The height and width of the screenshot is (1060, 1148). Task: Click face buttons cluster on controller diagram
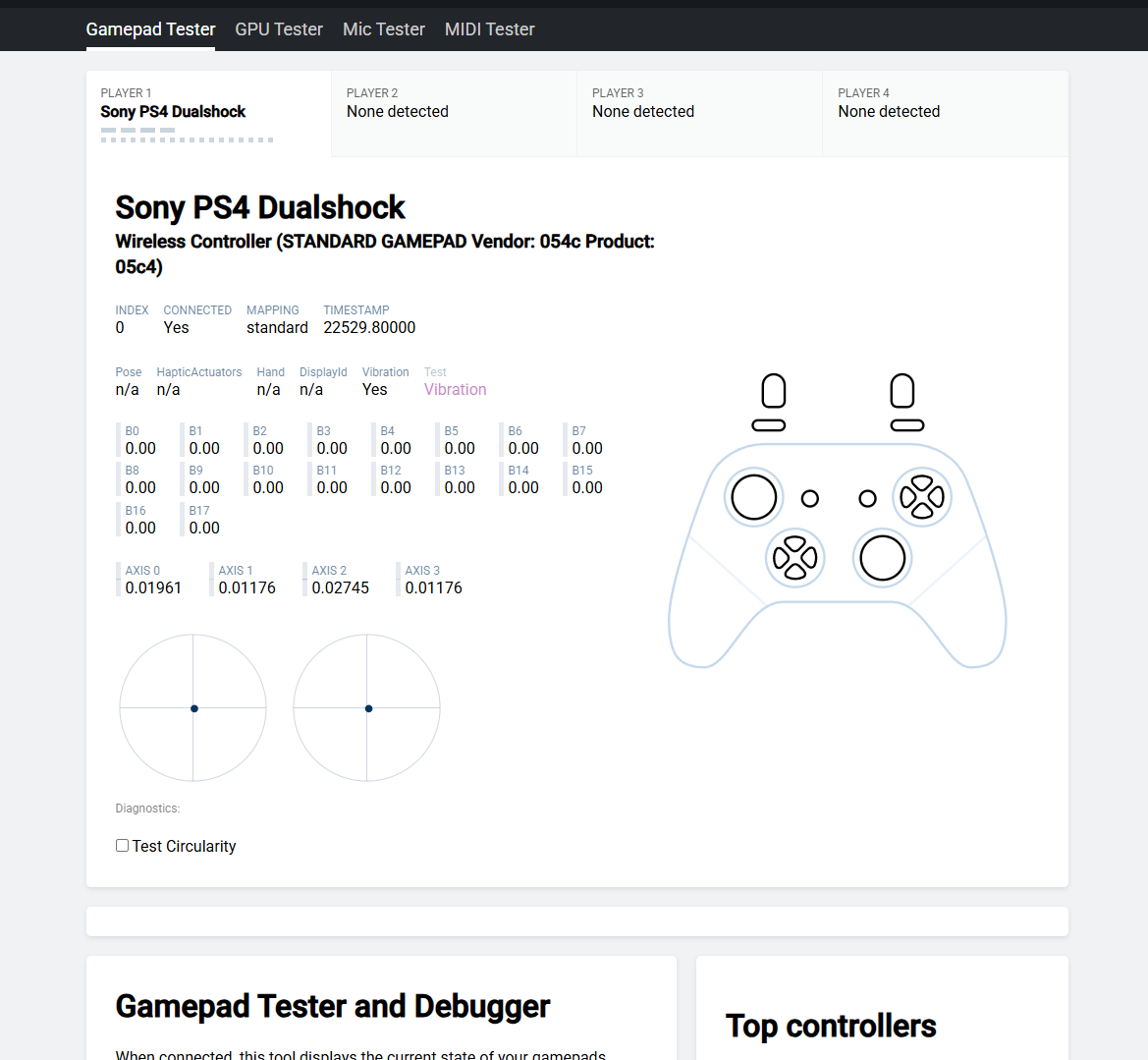pos(922,497)
